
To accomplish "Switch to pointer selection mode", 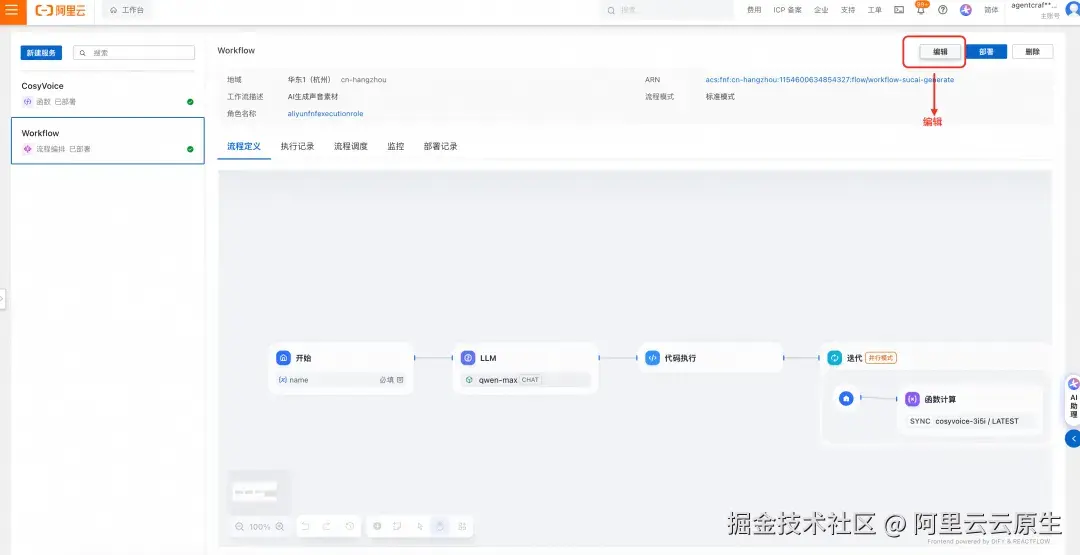I will (x=419, y=526).
